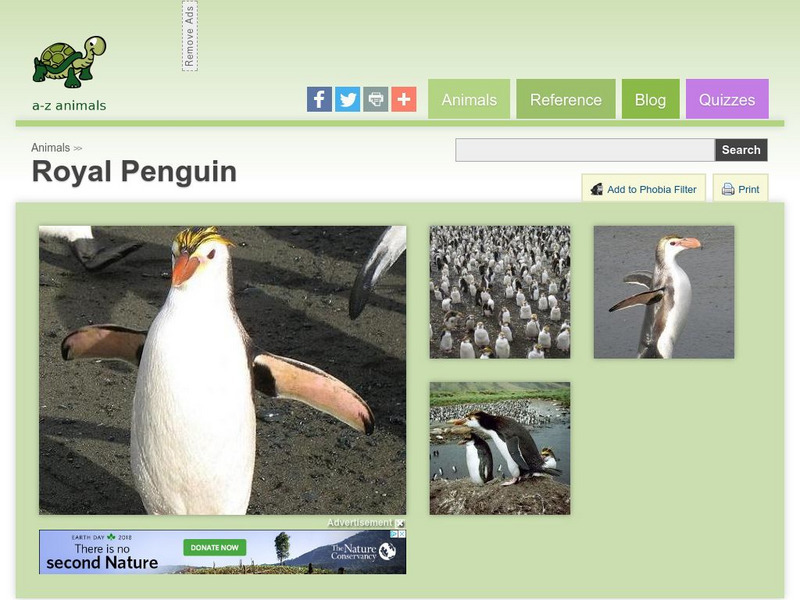The height and width of the screenshot is (600, 800).
Task: Share the article via Twitter
Action: [348, 97]
